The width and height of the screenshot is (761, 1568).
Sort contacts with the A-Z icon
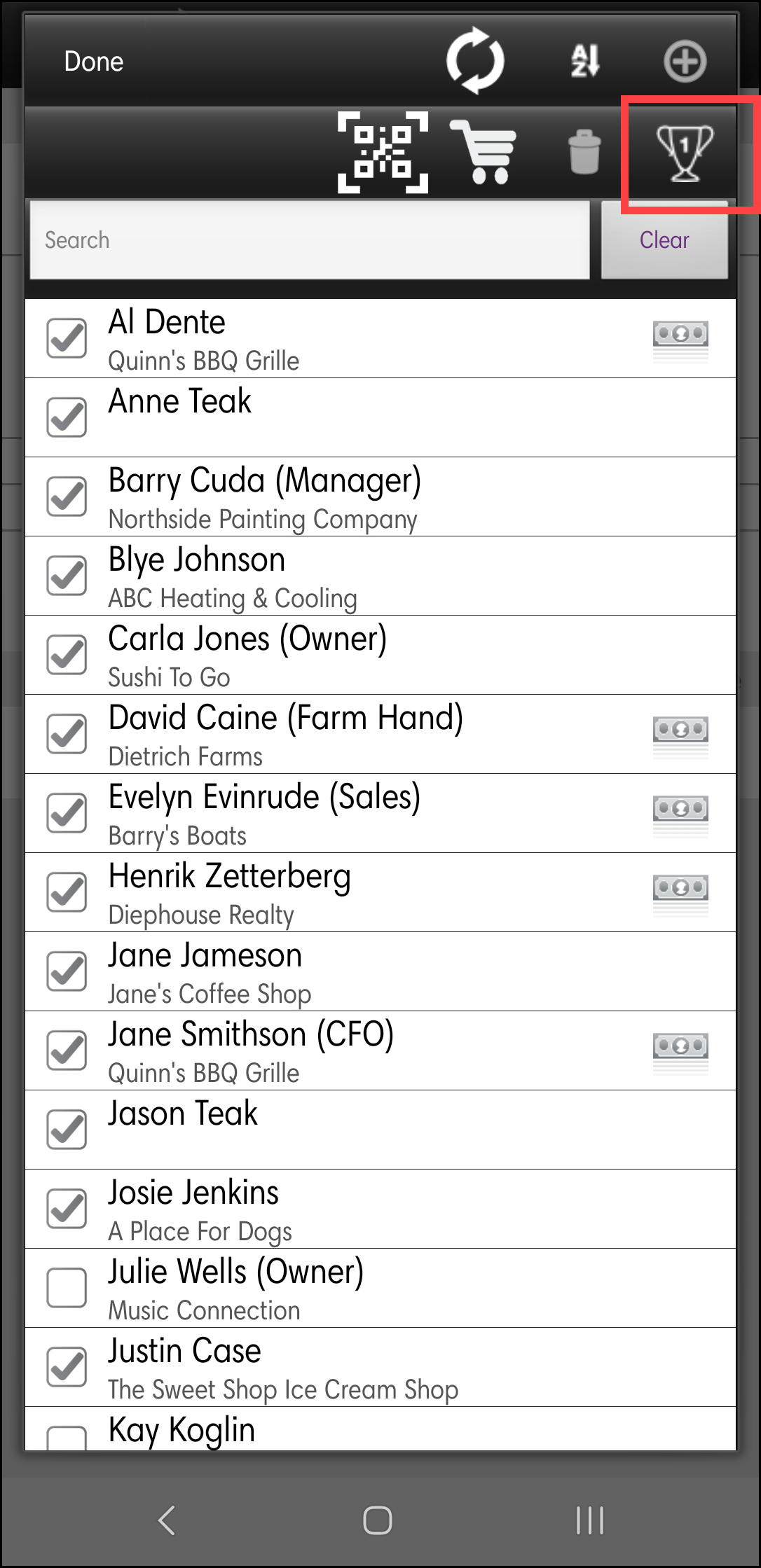585,61
